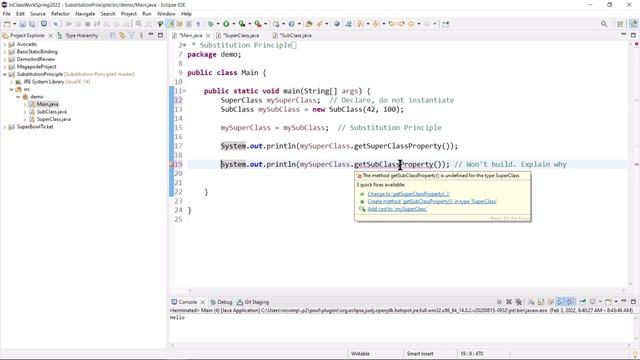Click Collapse All in Project Explorer
The image size is (640, 360).
point(113,36)
